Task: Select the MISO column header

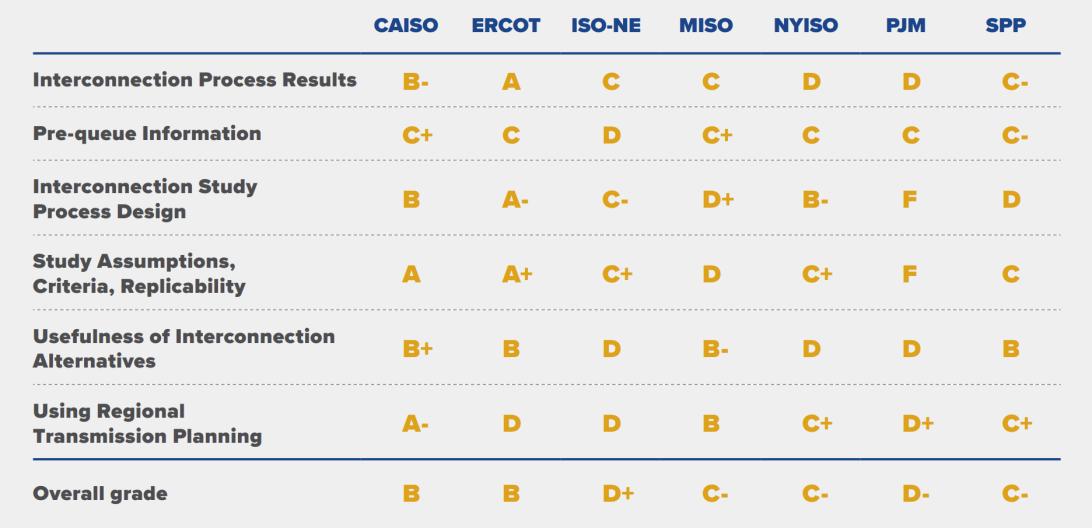Action: [706, 27]
